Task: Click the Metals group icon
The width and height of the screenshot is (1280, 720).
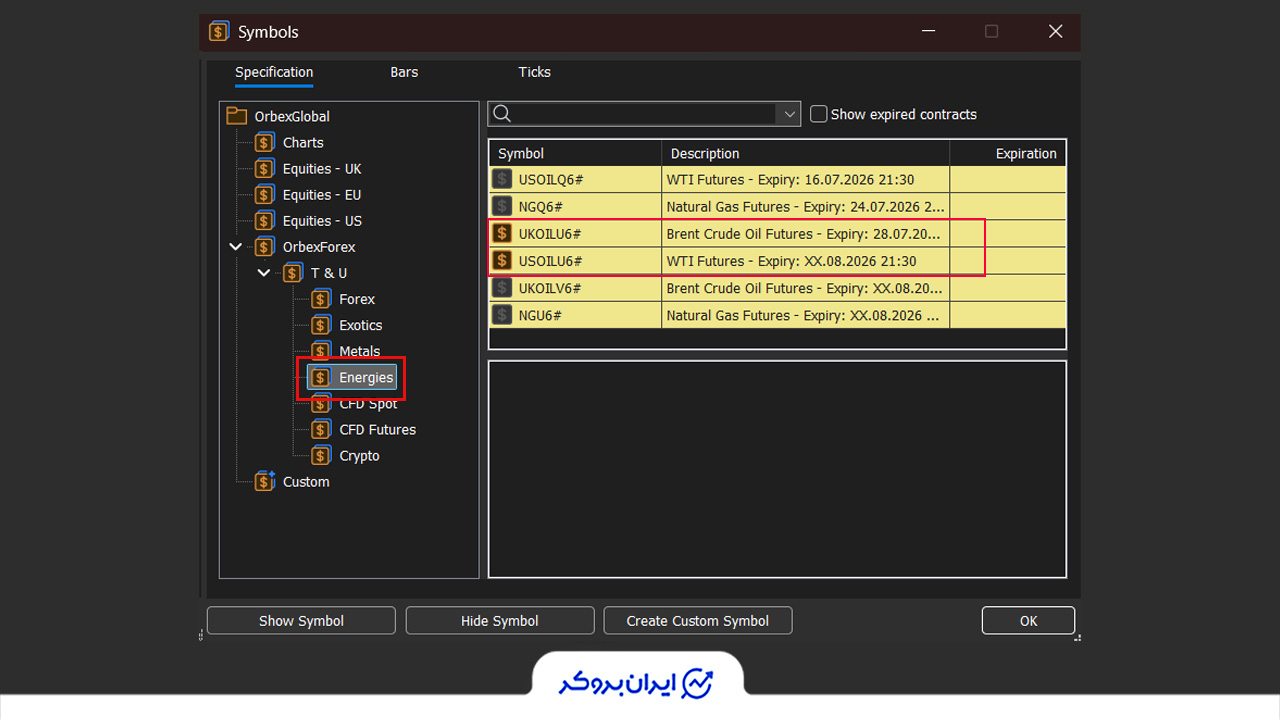Action: [x=320, y=351]
